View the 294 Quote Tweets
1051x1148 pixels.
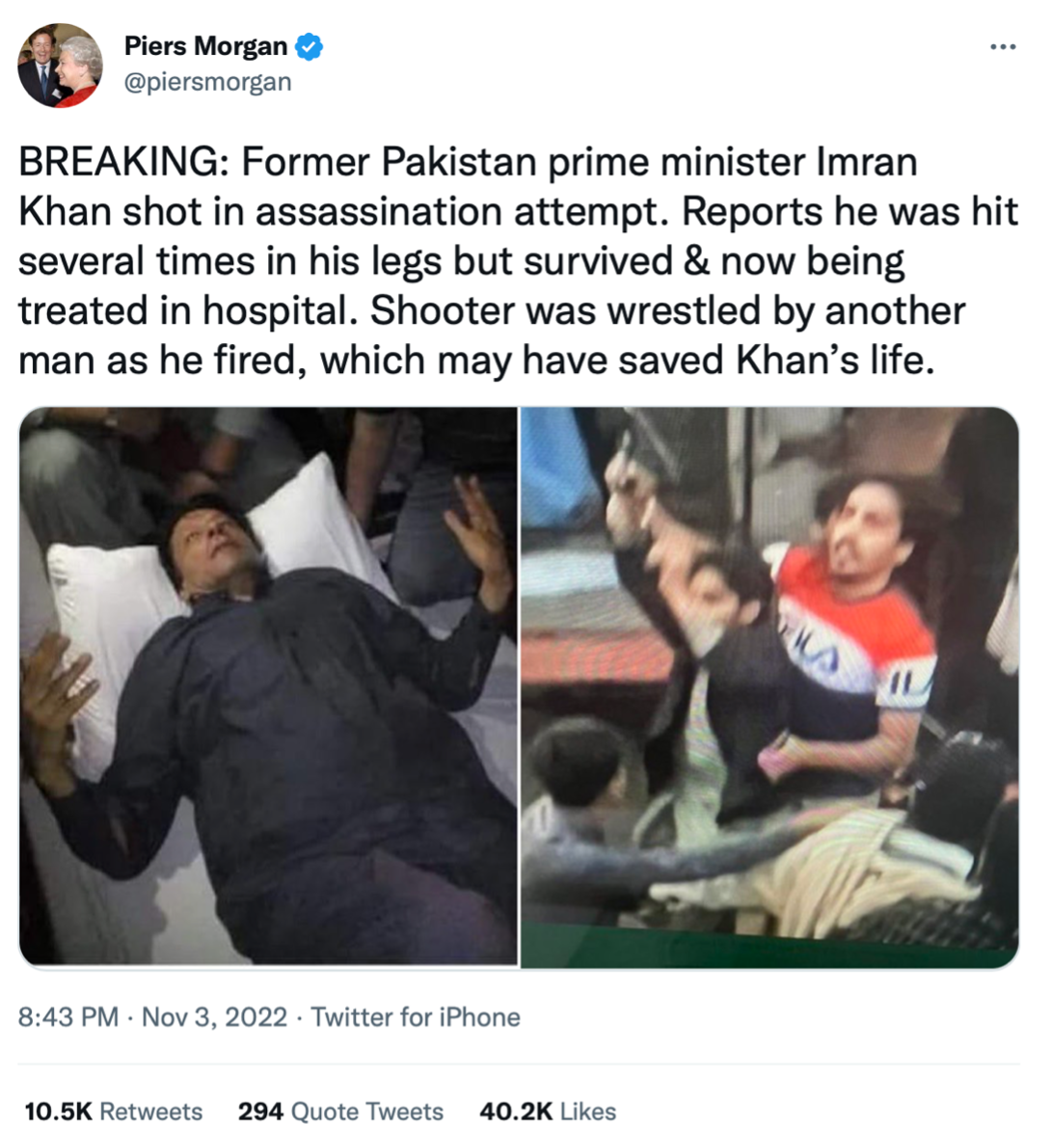340,1111
